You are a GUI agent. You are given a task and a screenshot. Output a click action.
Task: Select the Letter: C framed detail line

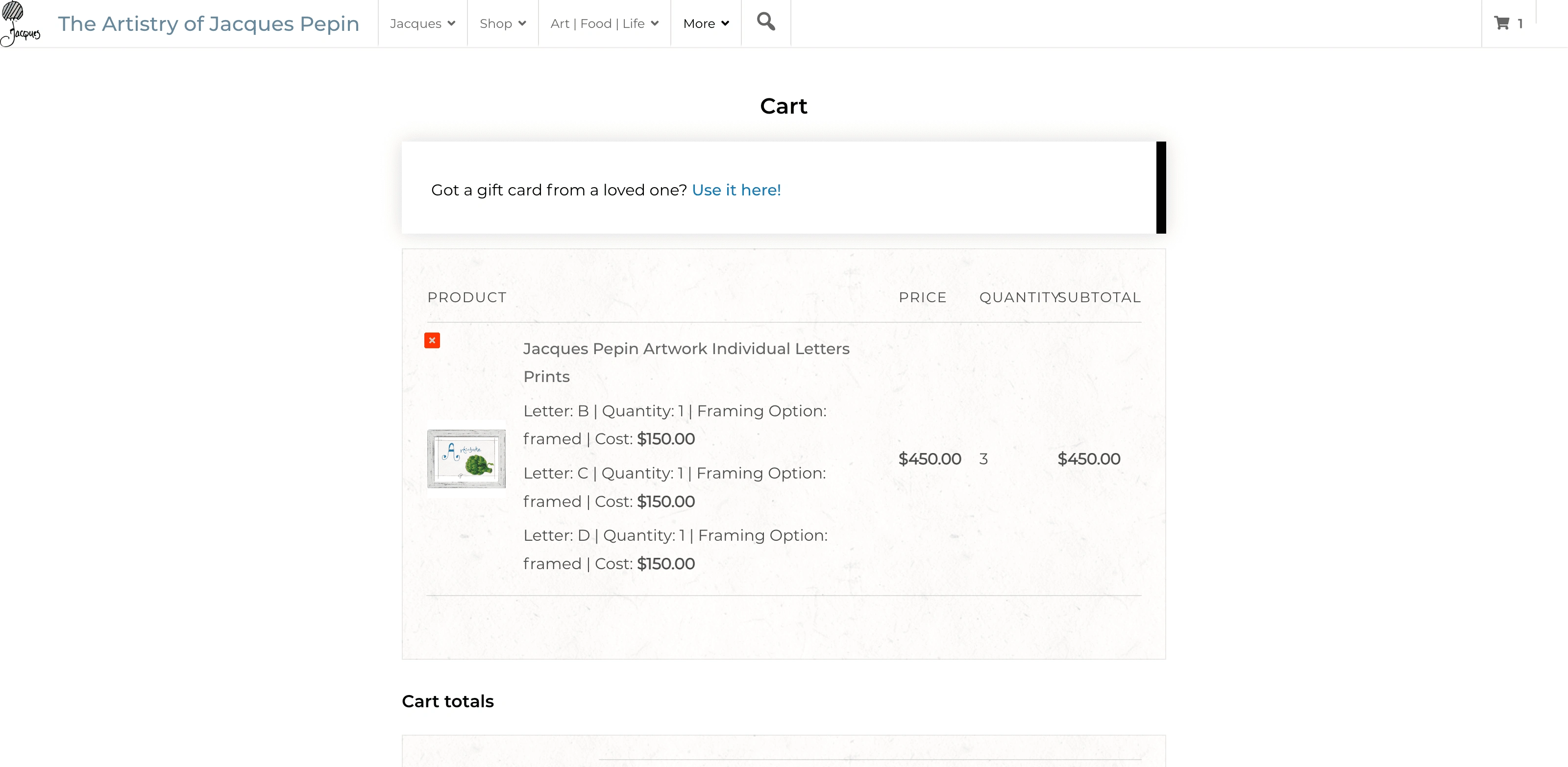pyautogui.click(x=674, y=487)
